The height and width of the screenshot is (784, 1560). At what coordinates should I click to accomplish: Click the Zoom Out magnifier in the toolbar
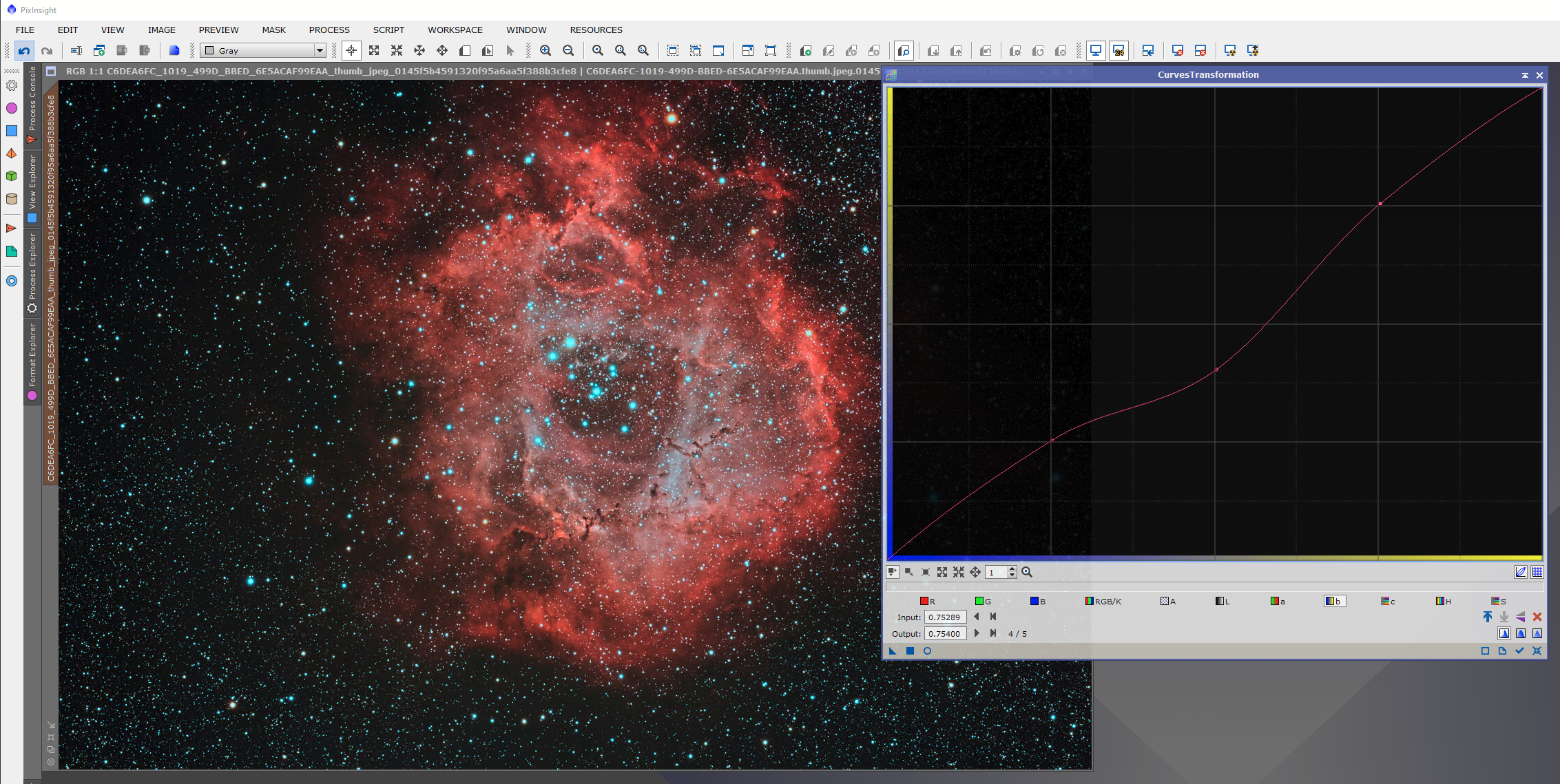coord(568,50)
